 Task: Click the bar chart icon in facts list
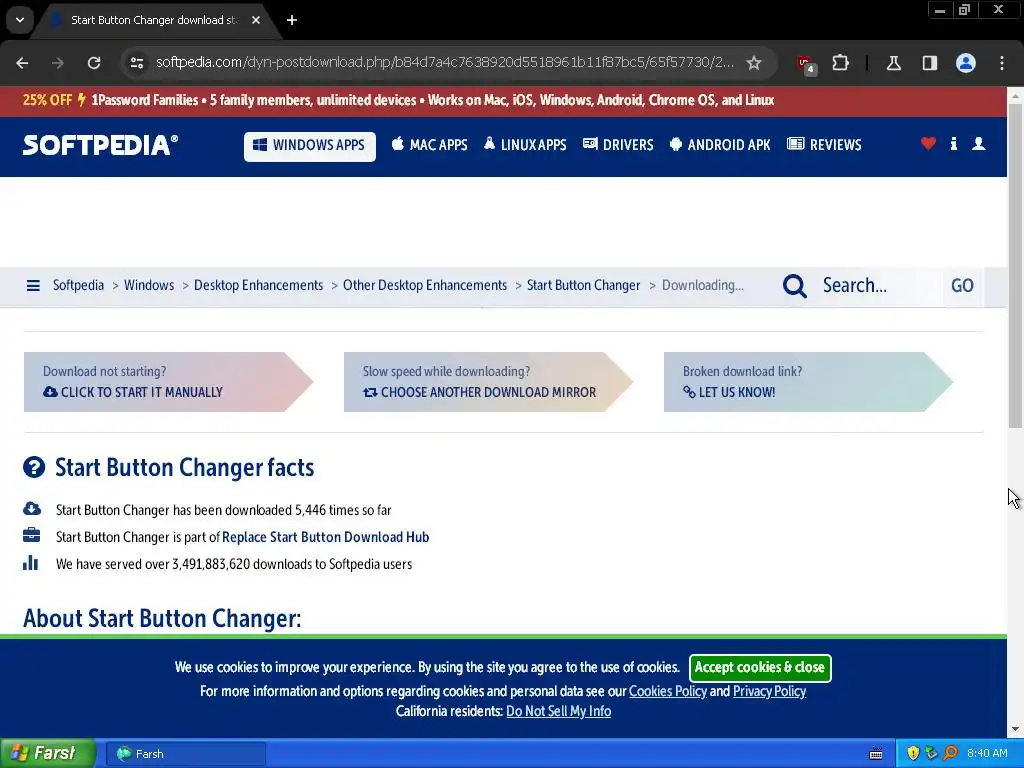point(31,563)
